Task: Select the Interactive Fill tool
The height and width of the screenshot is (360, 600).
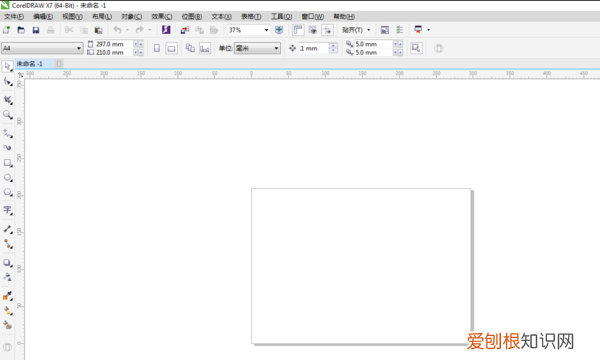Action: click(x=7, y=311)
